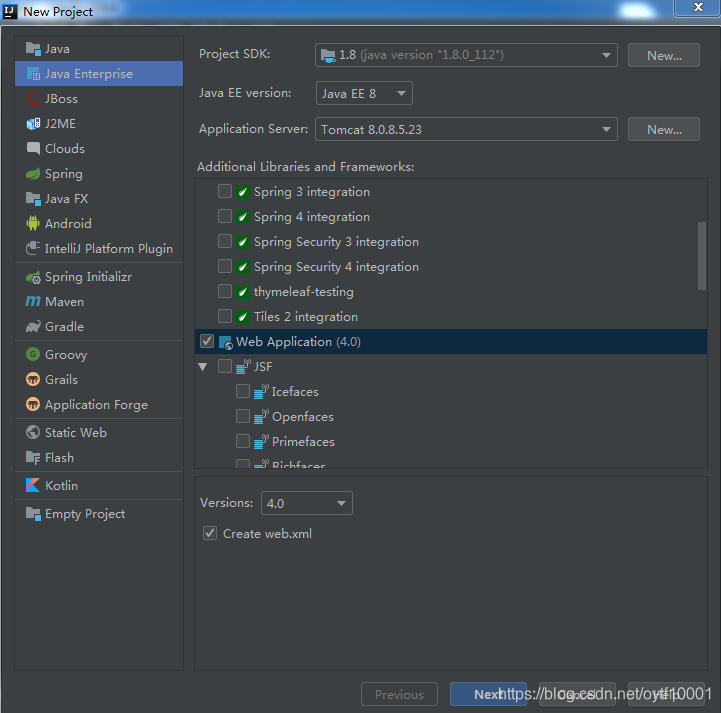Viewport: 721px width, 713px height.
Task: Select the Spring Initializr icon
Action: tap(33, 277)
